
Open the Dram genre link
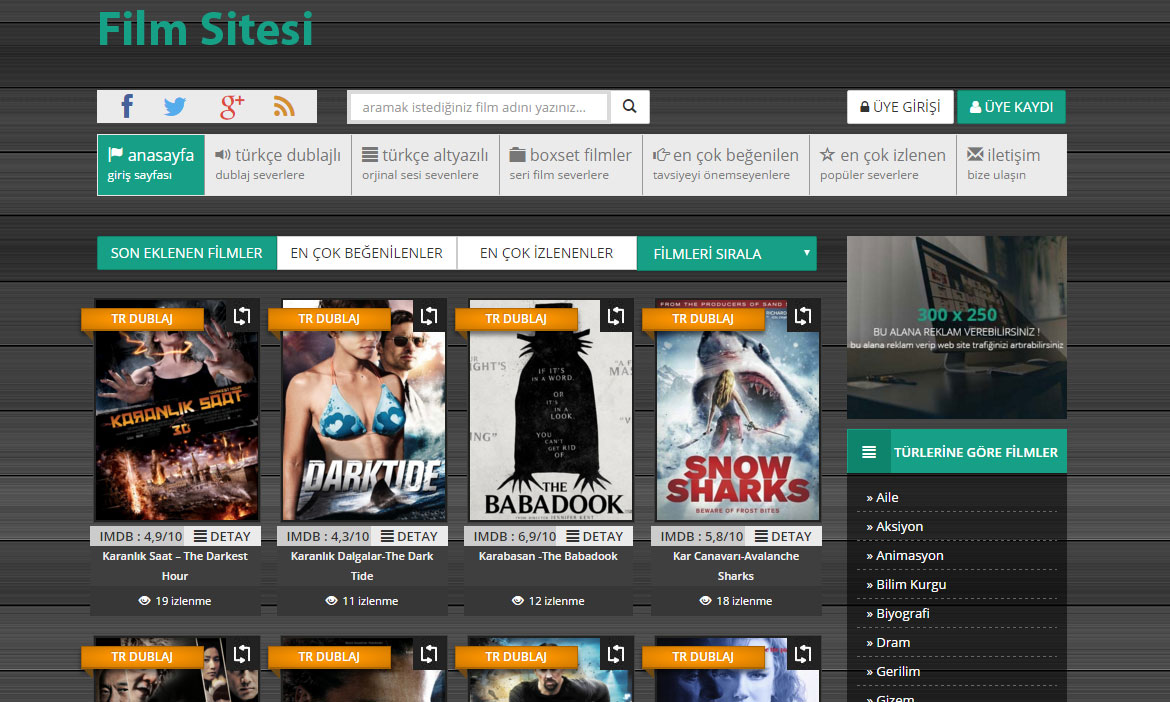892,643
